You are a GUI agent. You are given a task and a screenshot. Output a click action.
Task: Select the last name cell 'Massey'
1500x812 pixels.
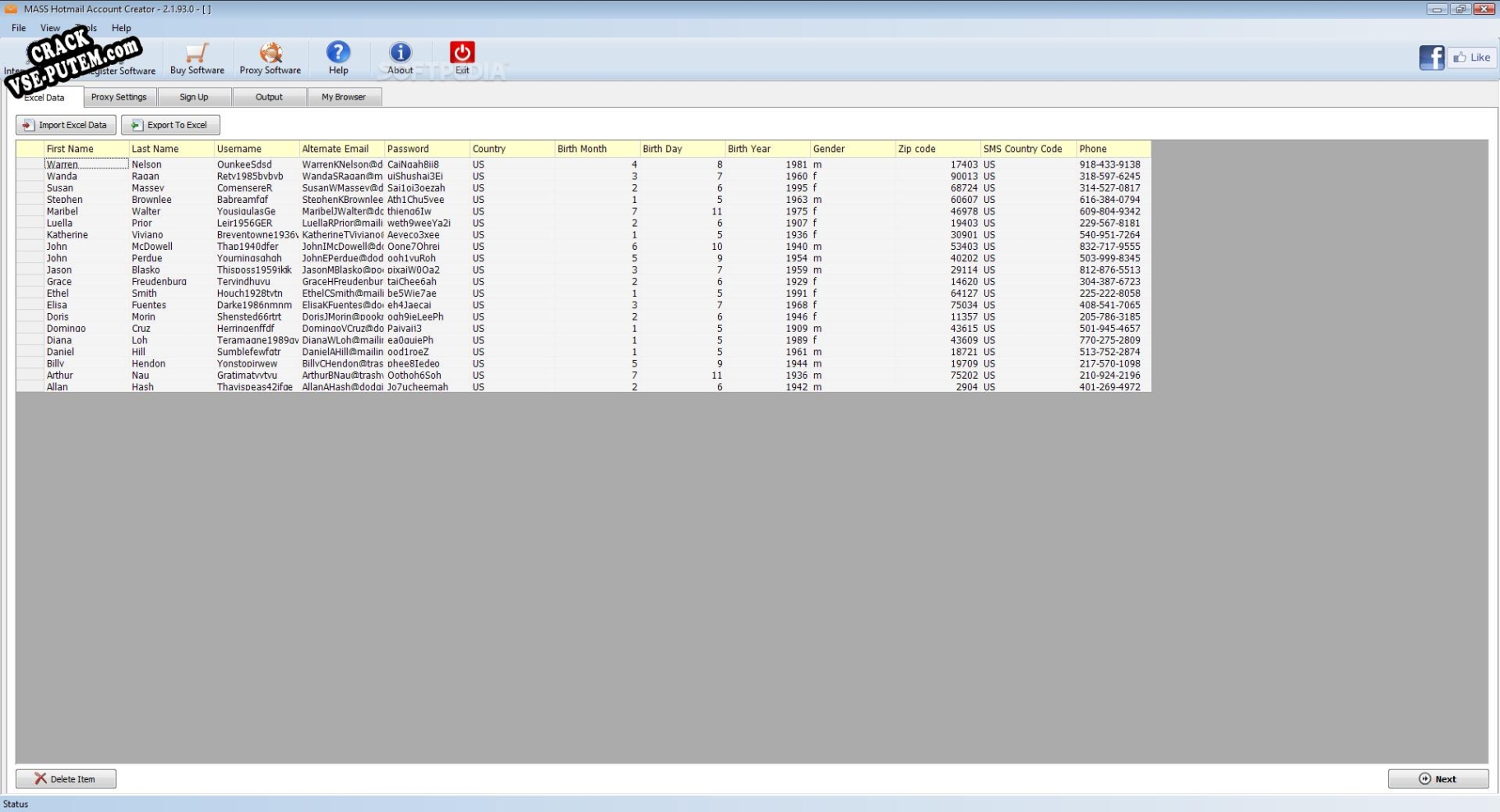point(171,188)
